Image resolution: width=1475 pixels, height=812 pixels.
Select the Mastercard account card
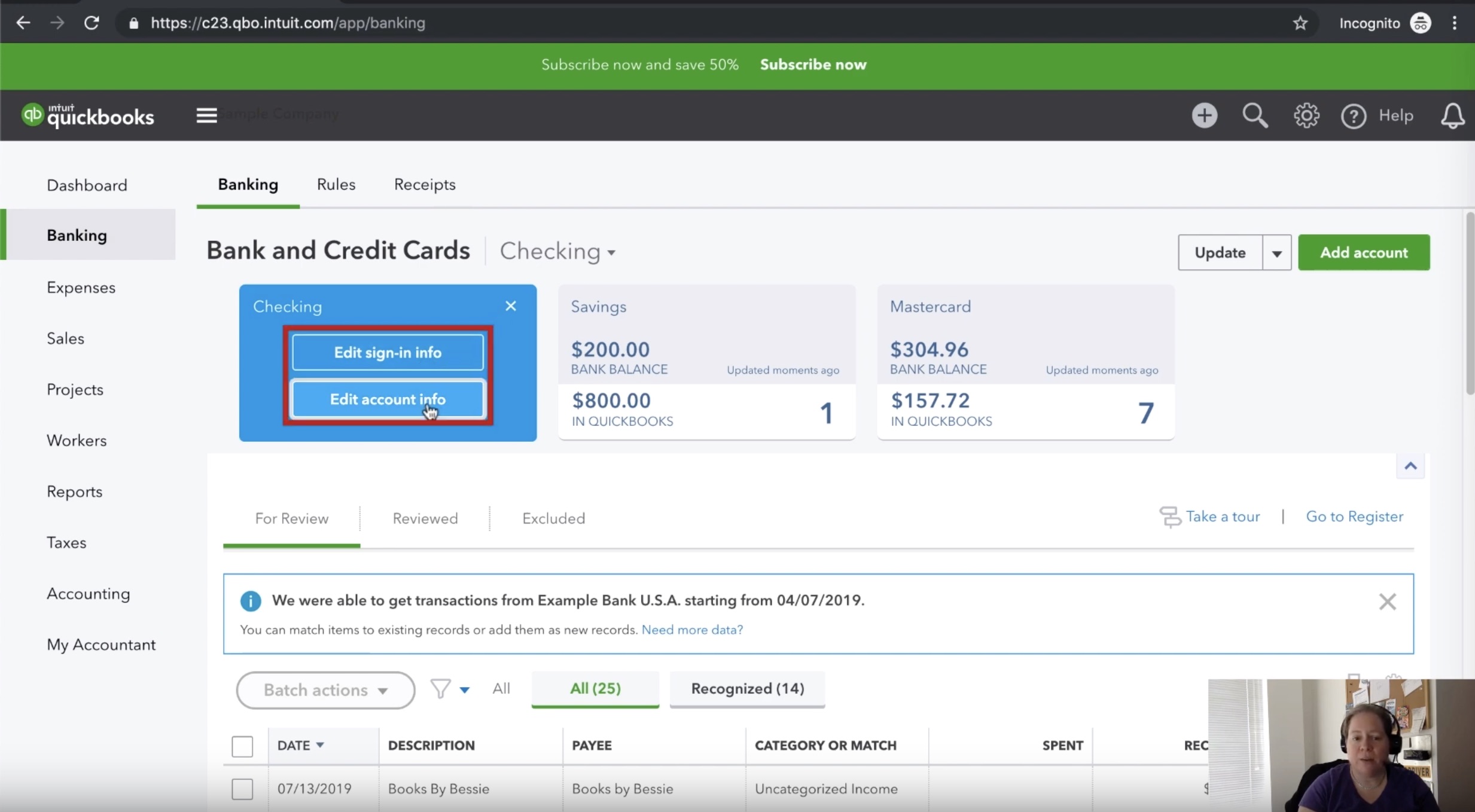coord(1025,362)
